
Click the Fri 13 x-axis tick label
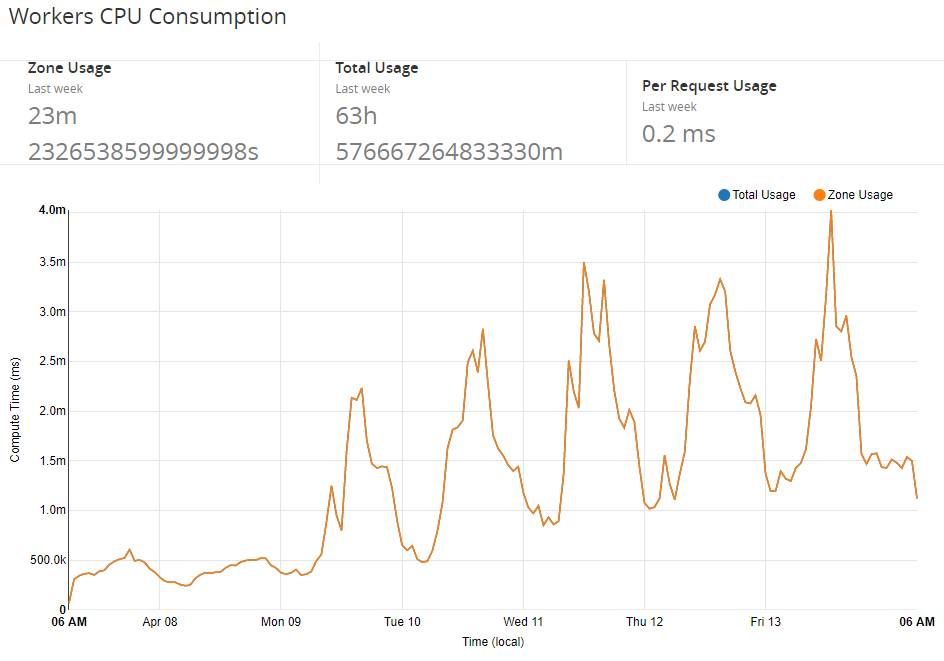point(765,622)
